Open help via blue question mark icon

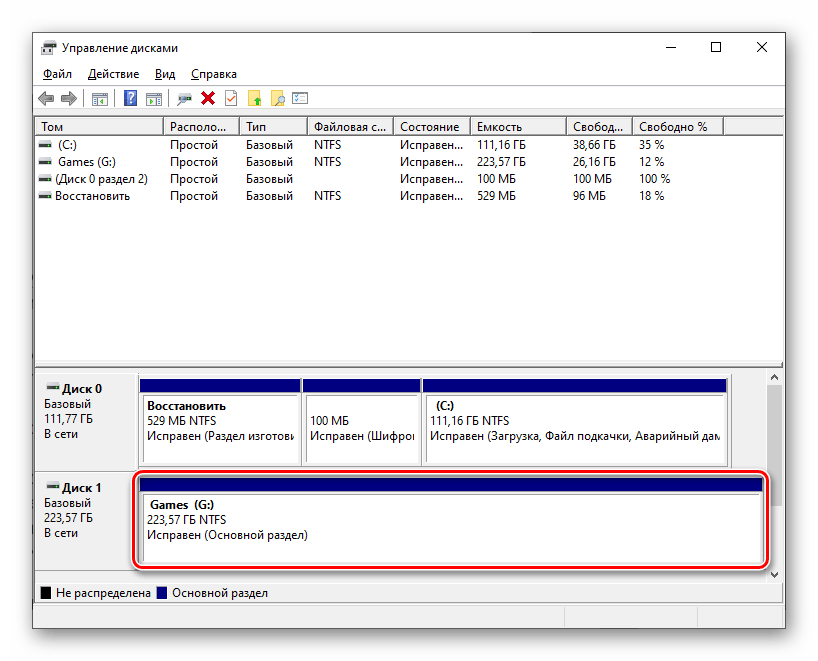[130, 98]
